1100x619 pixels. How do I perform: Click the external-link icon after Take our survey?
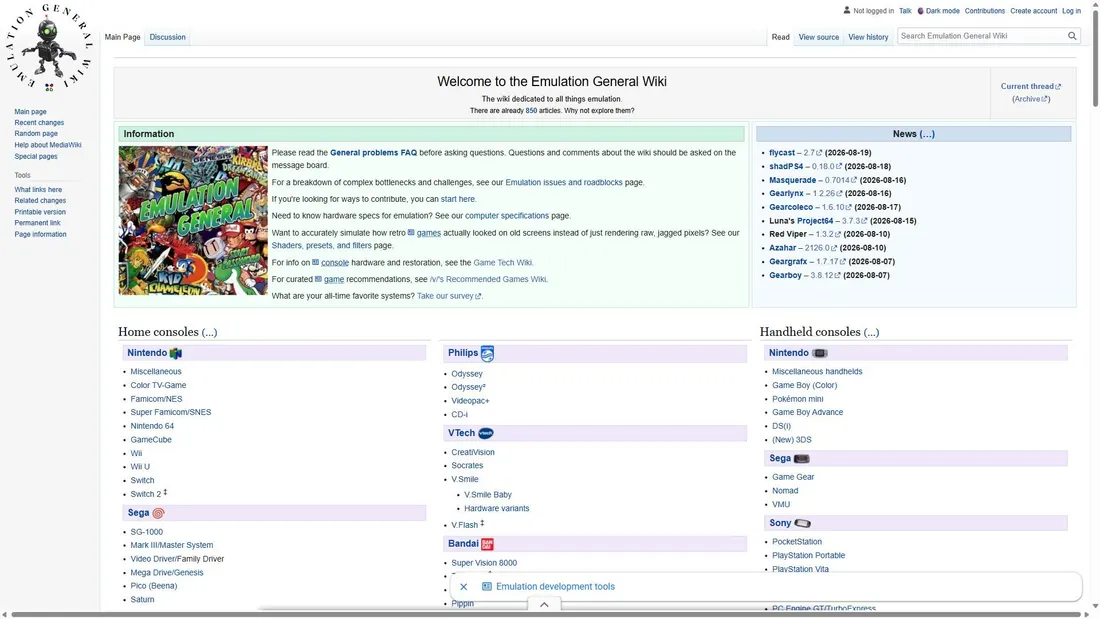478,296
